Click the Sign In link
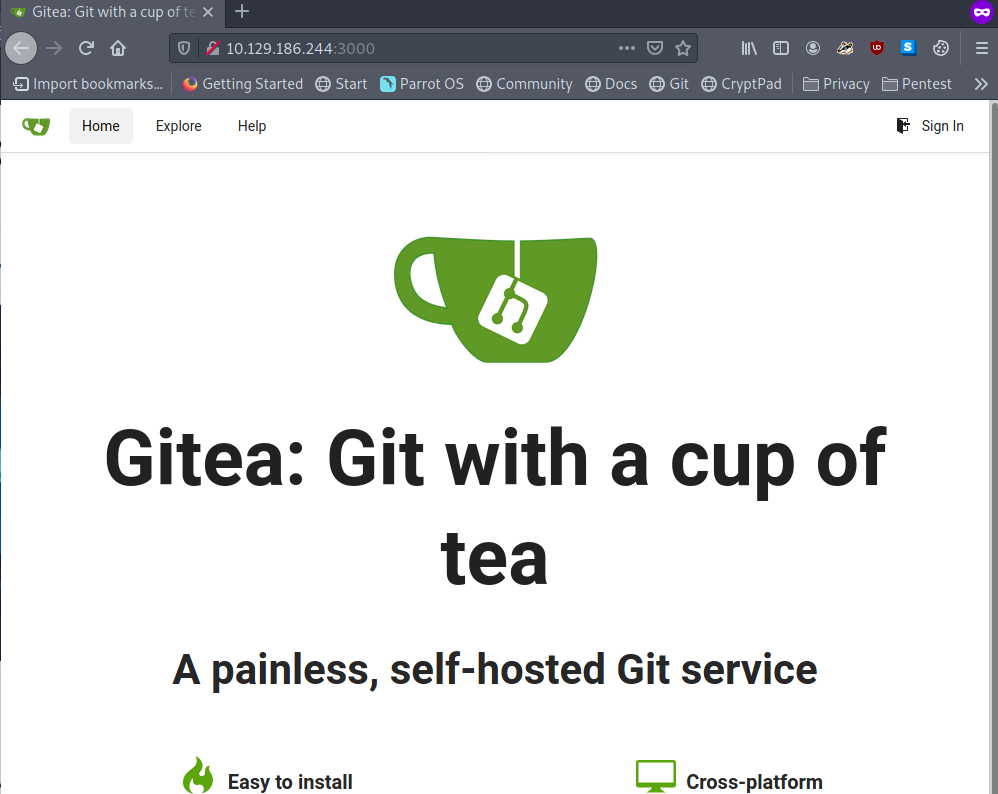The height and width of the screenshot is (794, 998). (x=930, y=126)
